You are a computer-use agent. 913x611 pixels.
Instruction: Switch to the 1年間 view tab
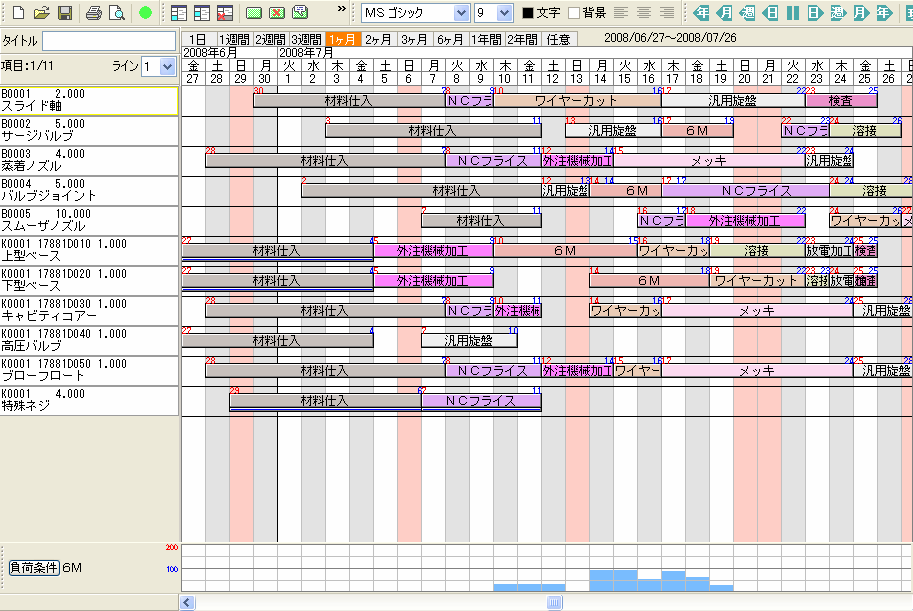point(487,39)
